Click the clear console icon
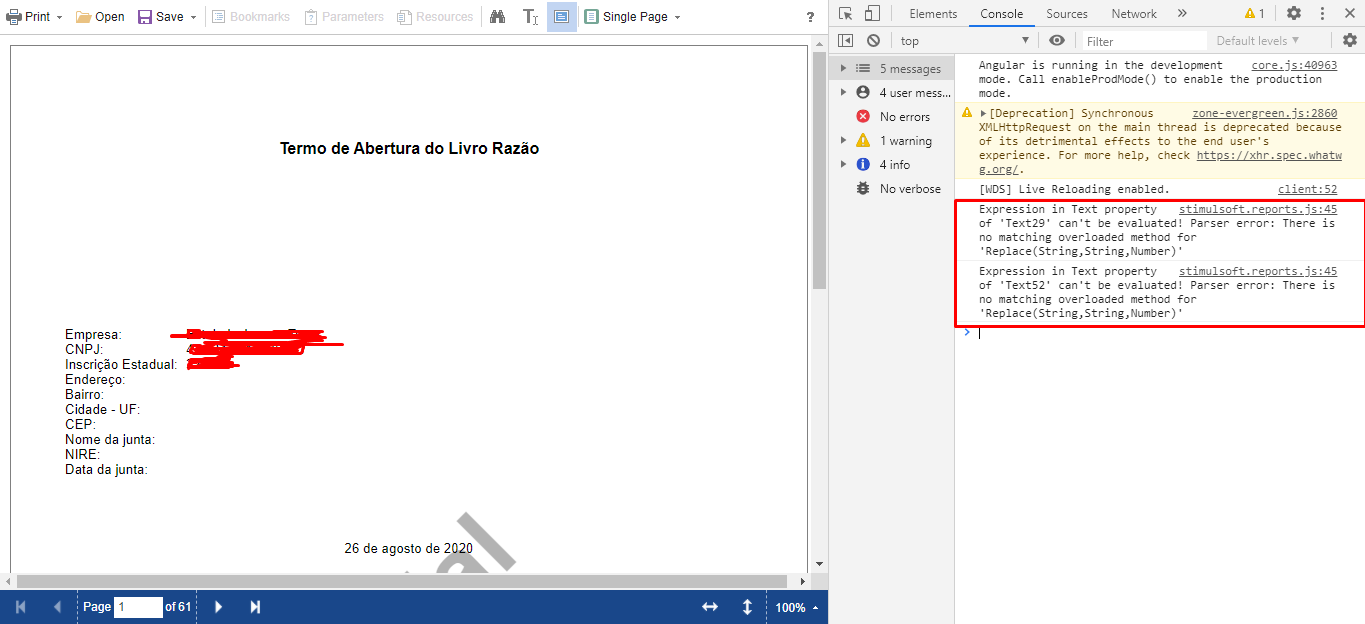 [x=873, y=40]
